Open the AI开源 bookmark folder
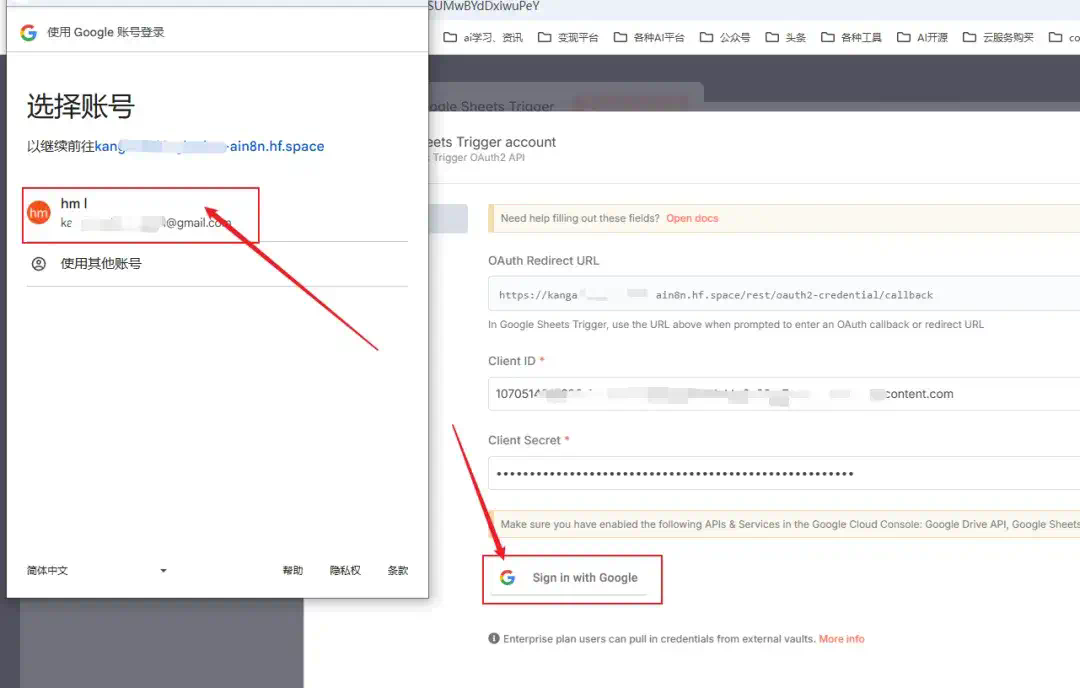1080x688 pixels. click(922, 37)
